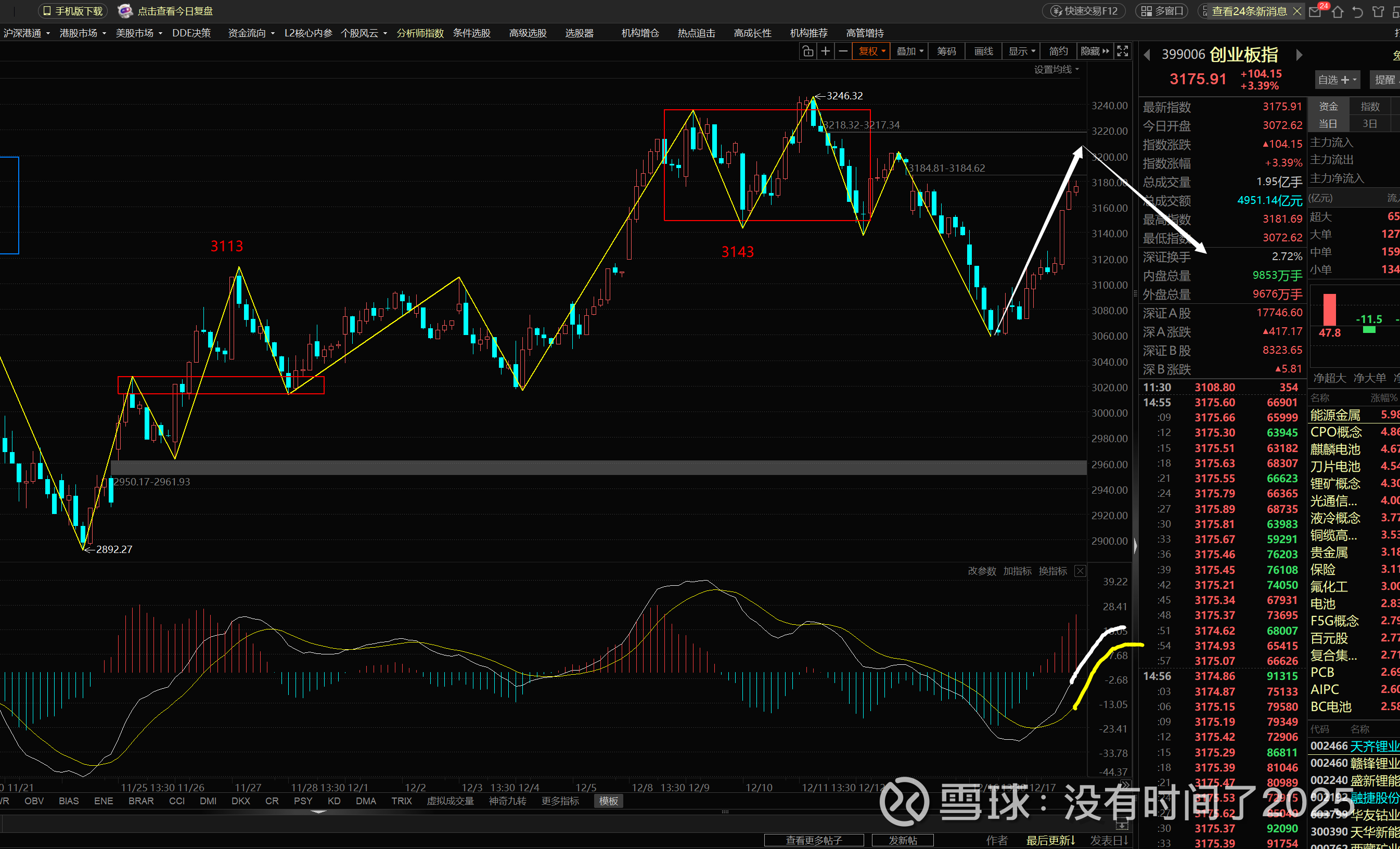
Task: Open the 自选 add dropdown
Action: pyautogui.click(x=1337, y=80)
